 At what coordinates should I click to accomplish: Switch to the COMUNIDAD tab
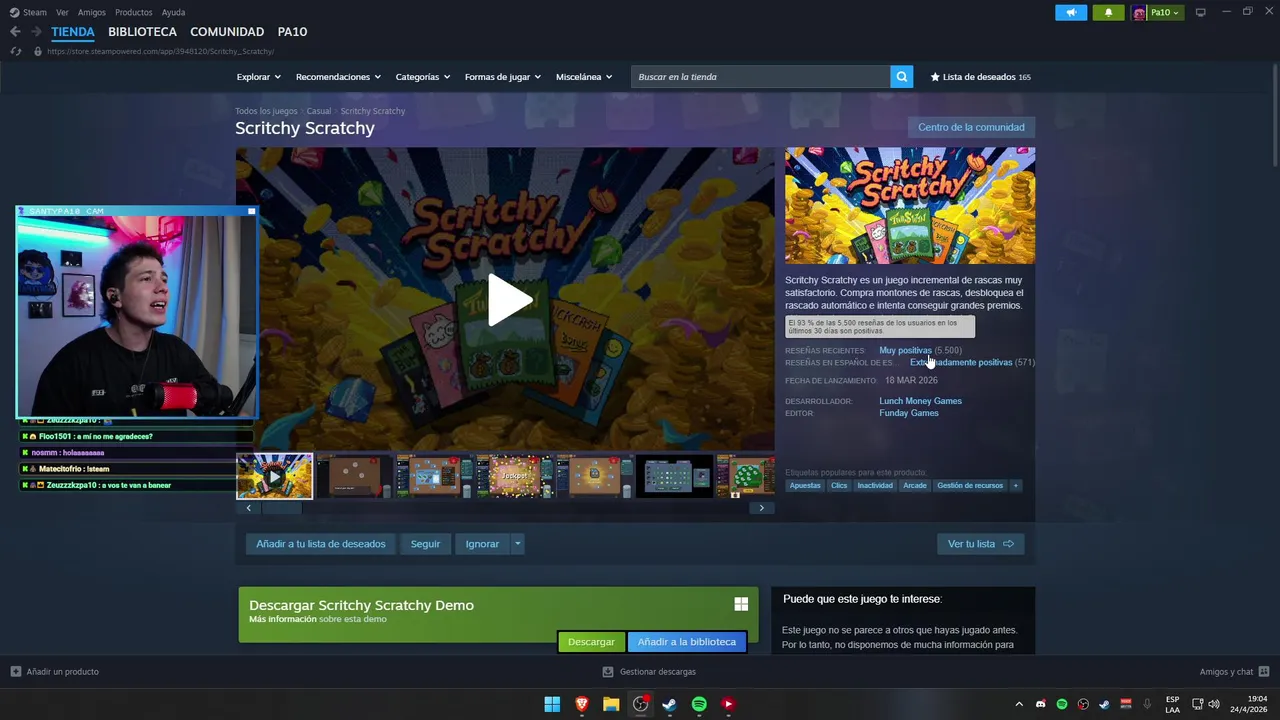[227, 32]
